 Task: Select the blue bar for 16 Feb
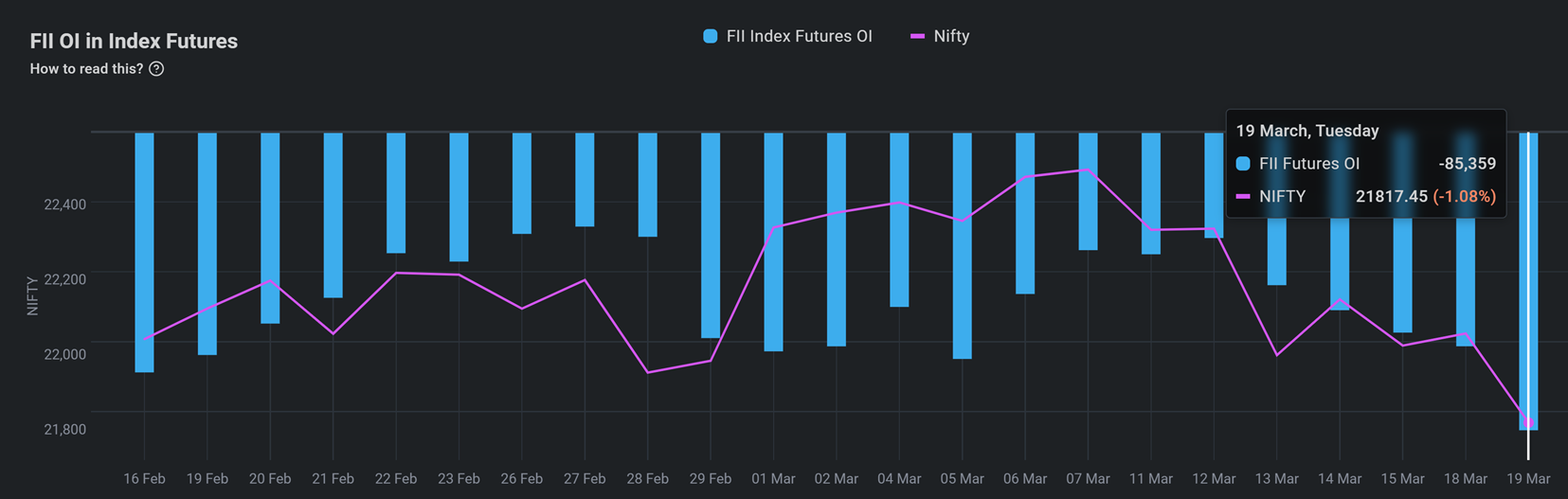[x=144, y=252]
